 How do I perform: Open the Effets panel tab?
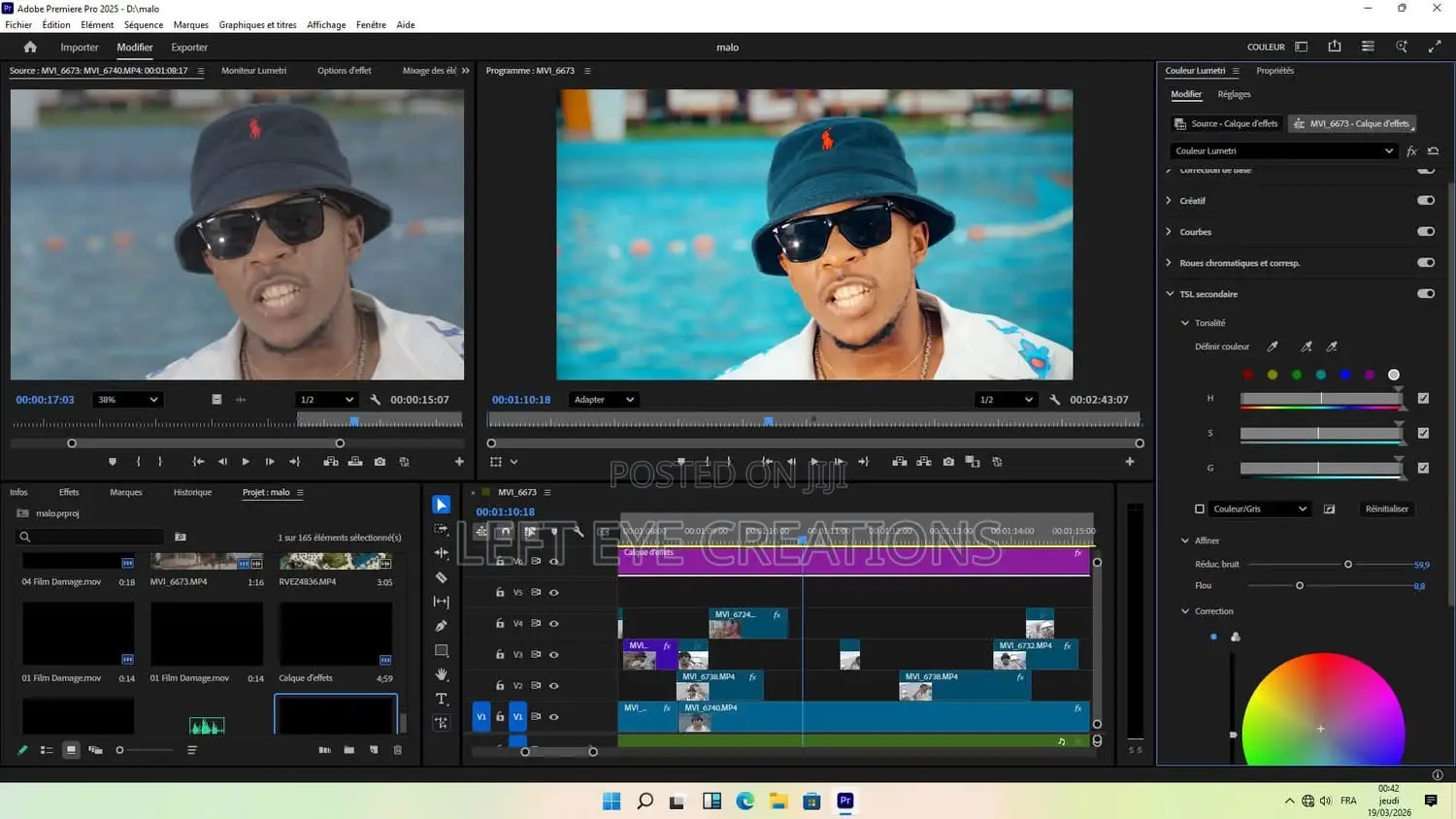point(69,492)
